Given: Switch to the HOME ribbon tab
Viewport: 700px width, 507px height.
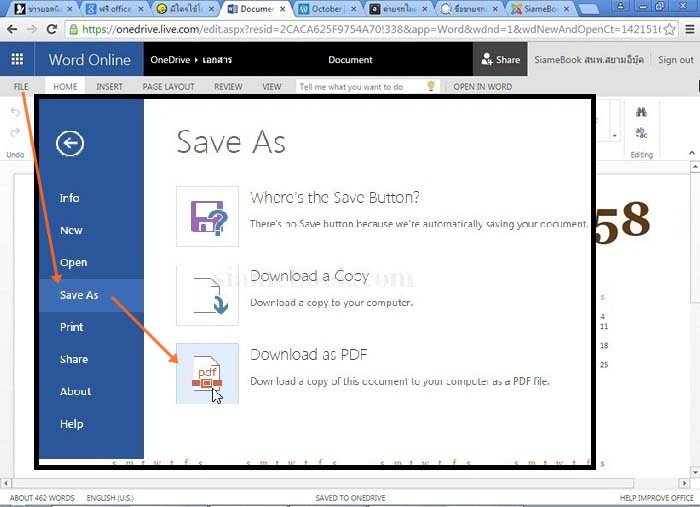Looking at the screenshot, I should (x=65, y=87).
